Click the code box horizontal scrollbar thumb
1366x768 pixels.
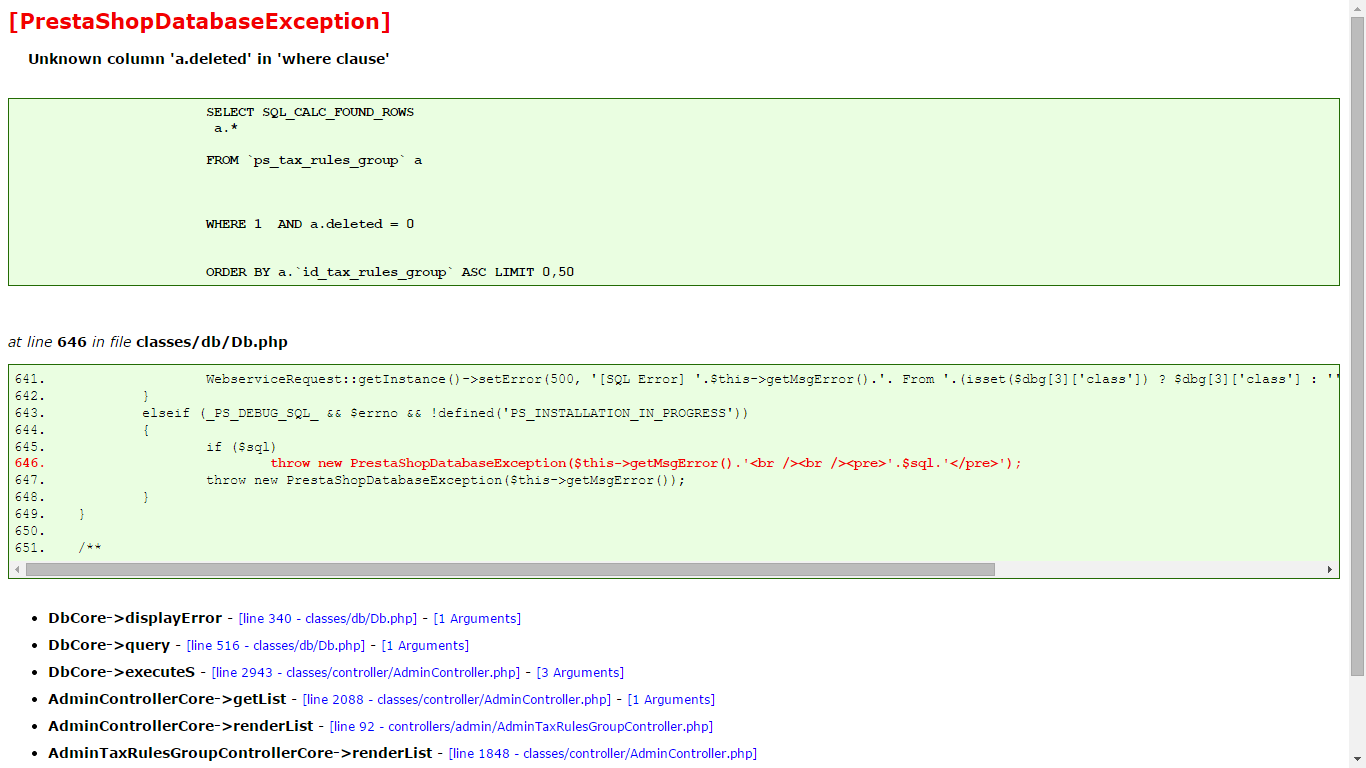[510, 569]
